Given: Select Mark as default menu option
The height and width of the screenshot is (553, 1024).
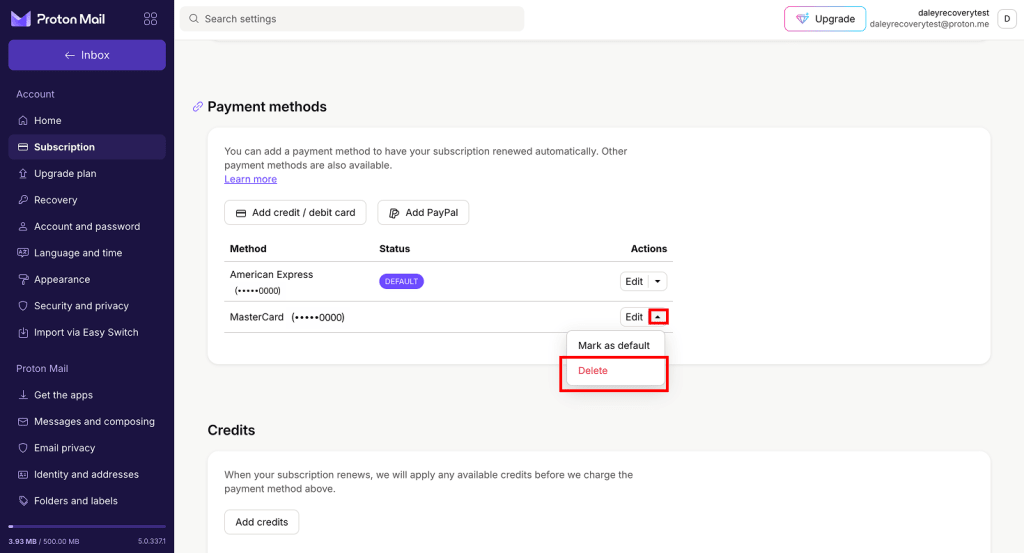Looking at the screenshot, I should tap(614, 345).
